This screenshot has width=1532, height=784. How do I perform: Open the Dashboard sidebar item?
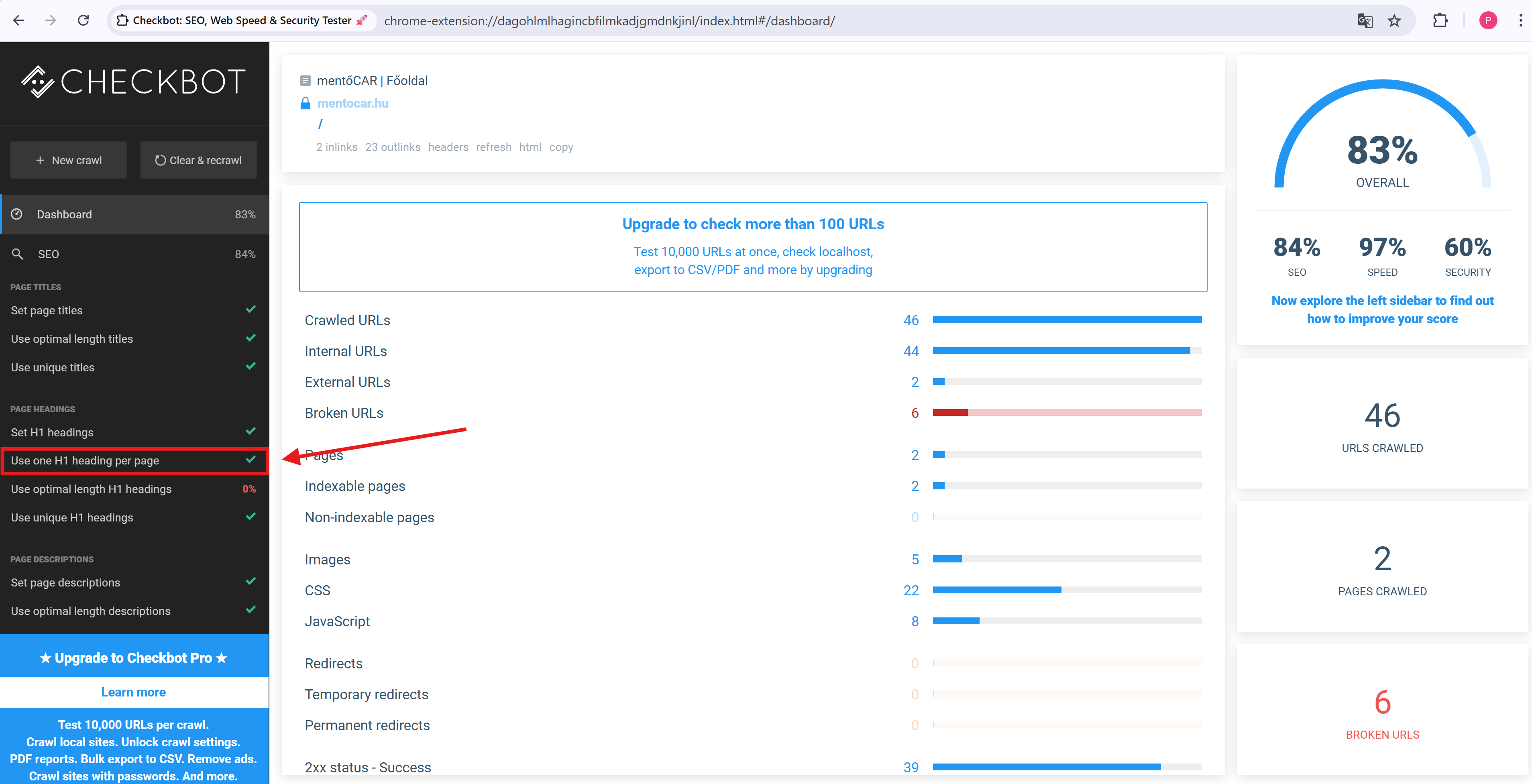click(64, 214)
